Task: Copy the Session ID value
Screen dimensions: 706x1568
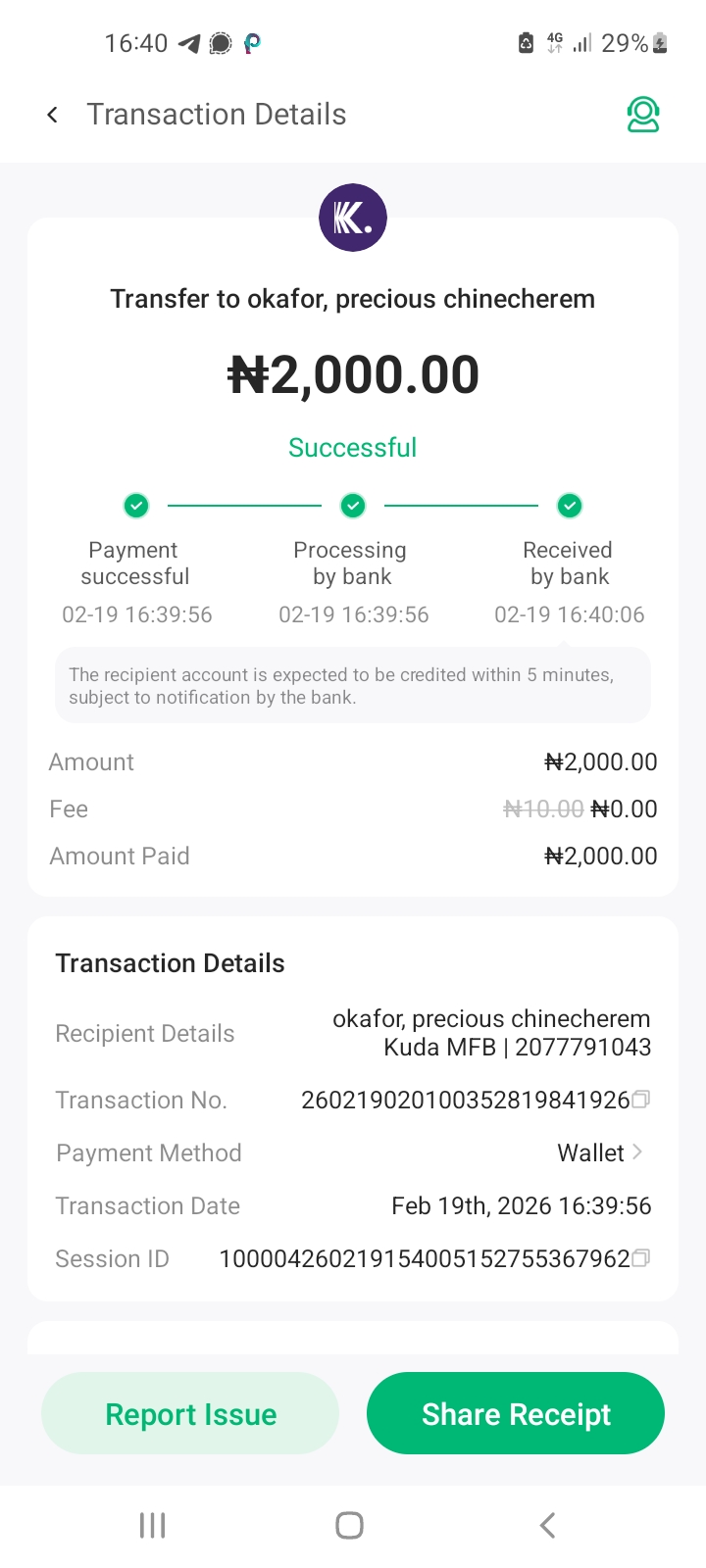Action: click(641, 1258)
